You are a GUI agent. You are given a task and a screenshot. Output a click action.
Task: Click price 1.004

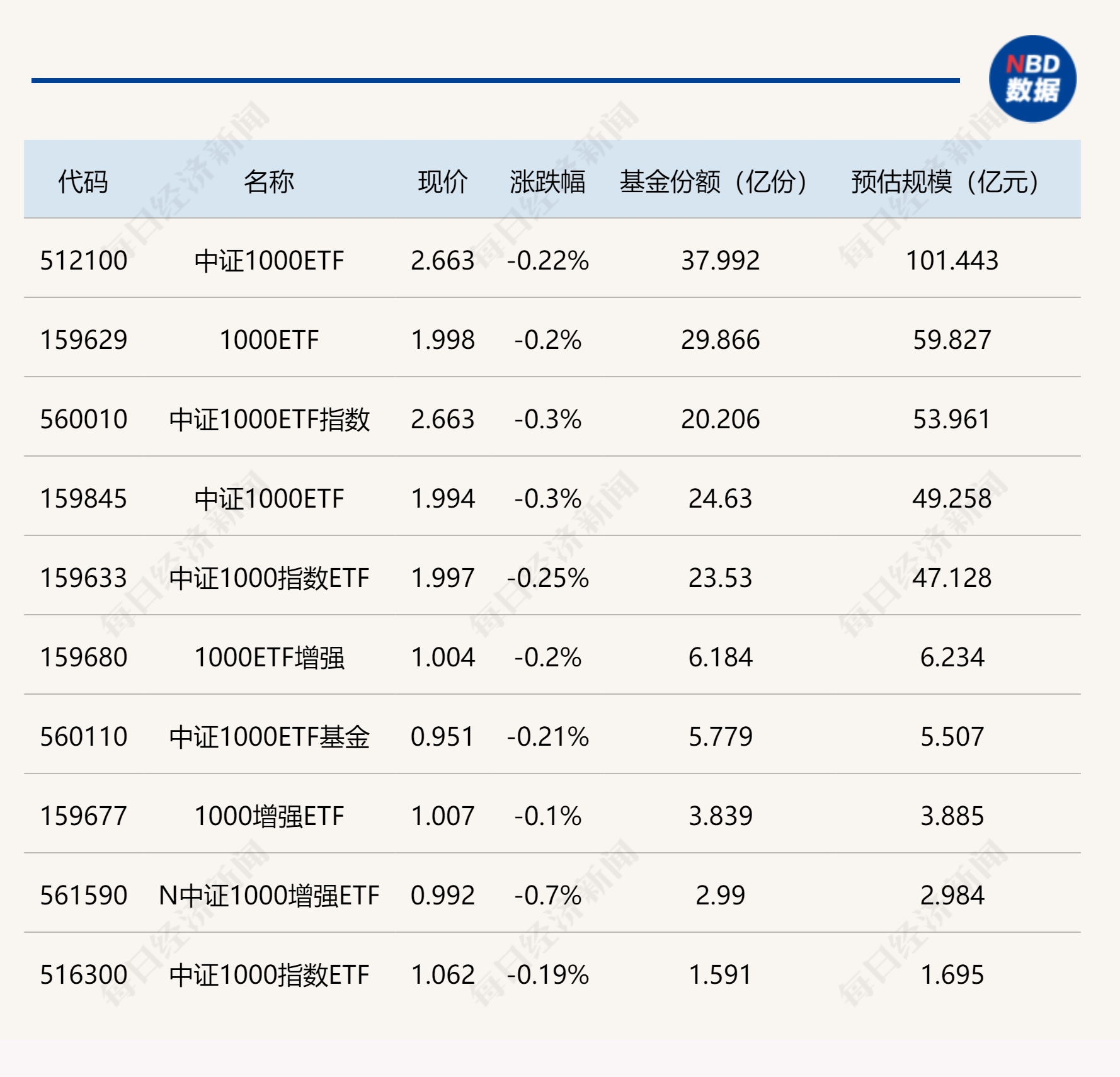click(x=443, y=658)
